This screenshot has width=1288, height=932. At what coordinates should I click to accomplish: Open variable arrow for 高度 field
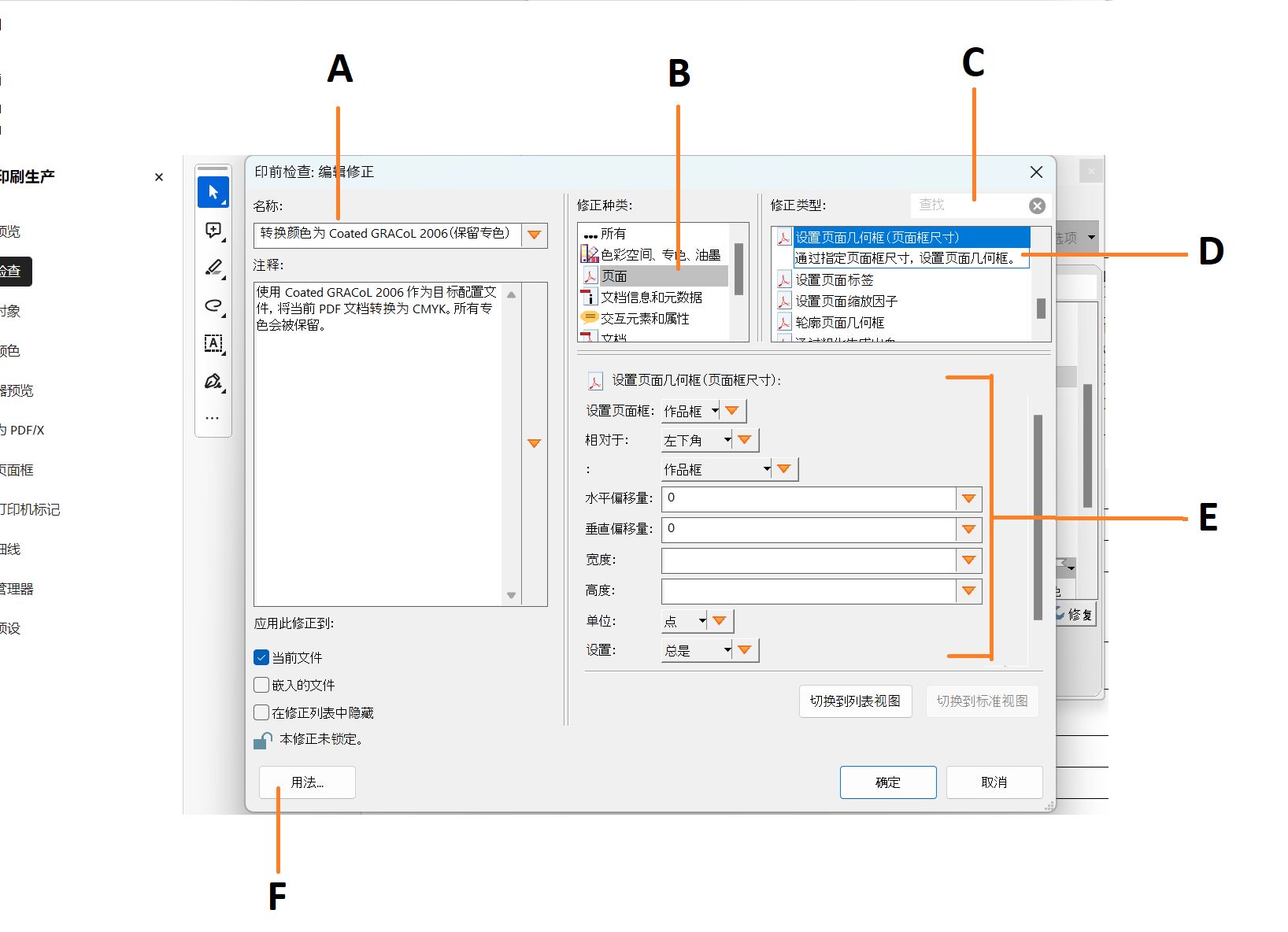(969, 590)
